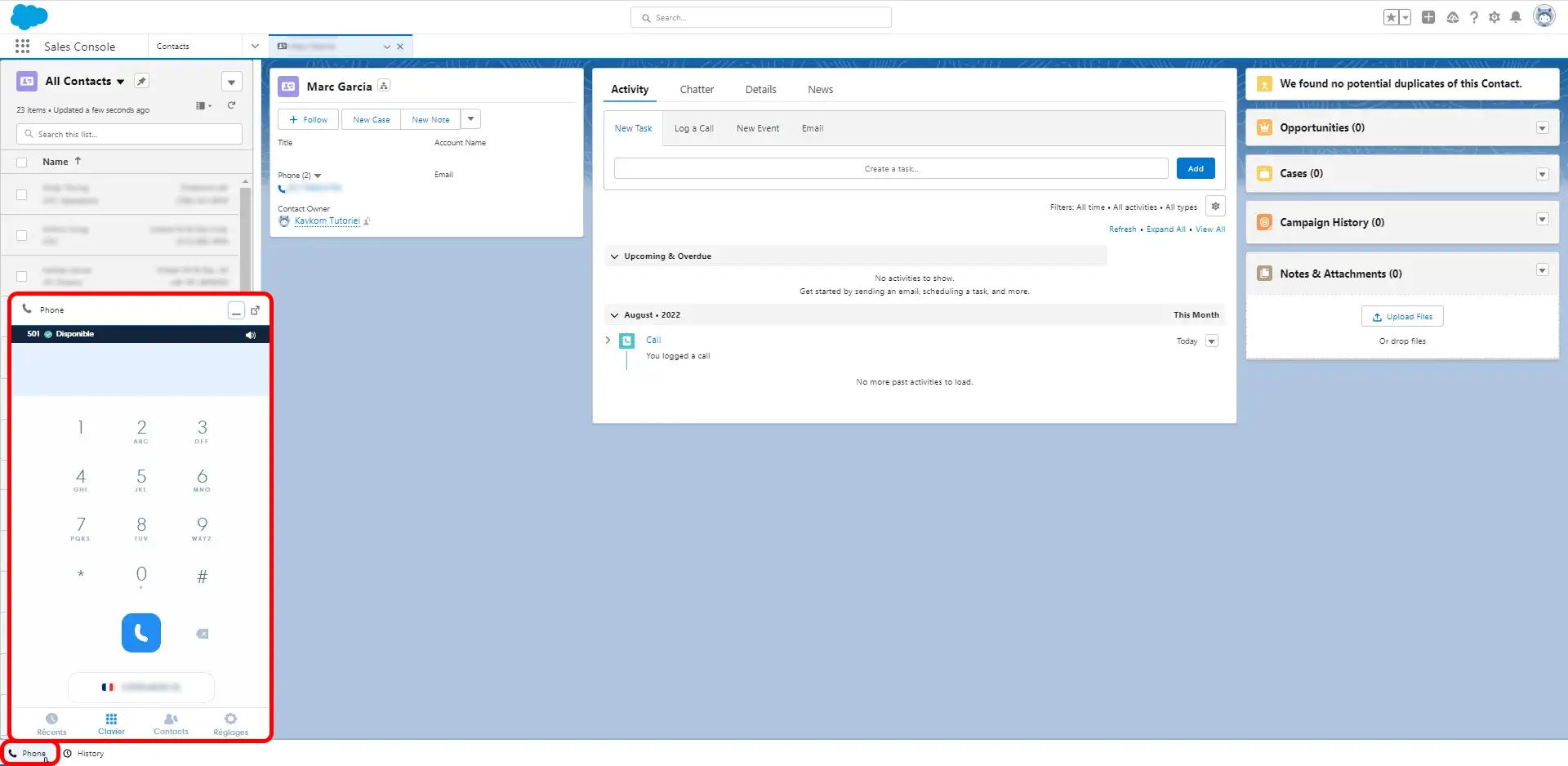The width and height of the screenshot is (1568, 766).
Task: Expand the Opportunities (0) dropdown menu
Action: 1542,128
